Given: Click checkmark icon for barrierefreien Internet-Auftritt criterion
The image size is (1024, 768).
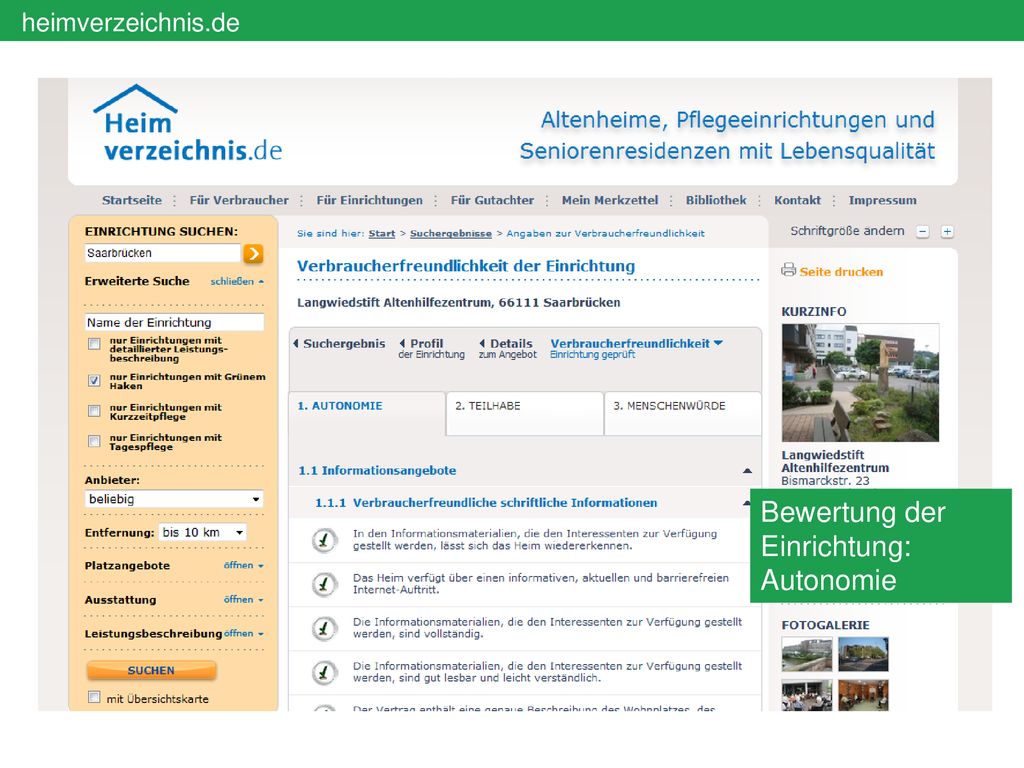Looking at the screenshot, I should click(324, 584).
